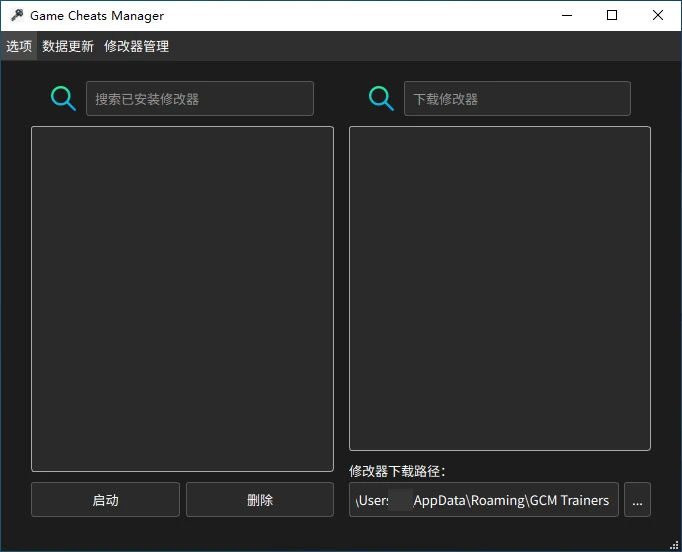Browse for download folder with the ... button
The height and width of the screenshot is (552, 682).
tap(637, 500)
